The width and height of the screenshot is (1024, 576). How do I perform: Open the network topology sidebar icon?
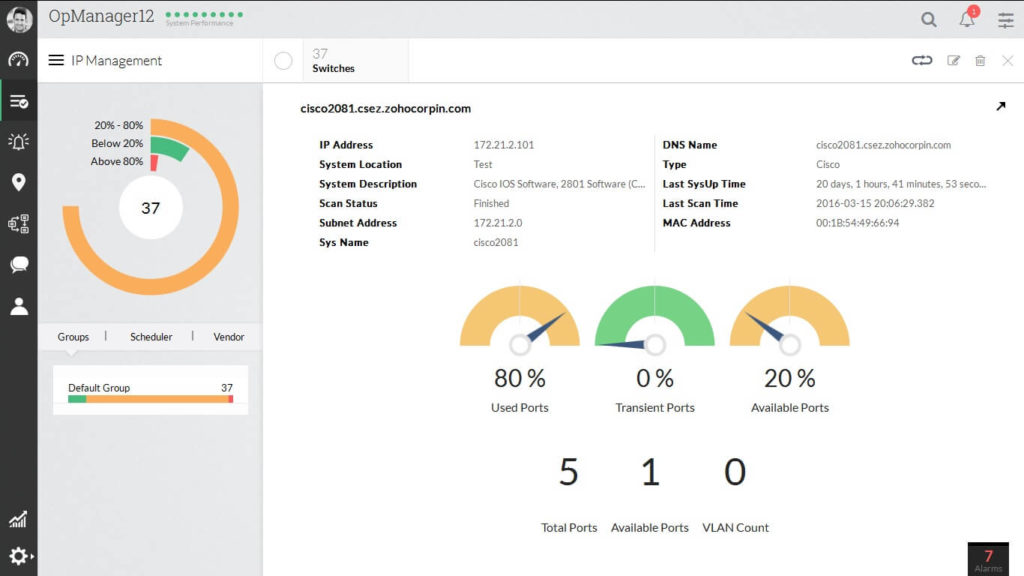18,223
